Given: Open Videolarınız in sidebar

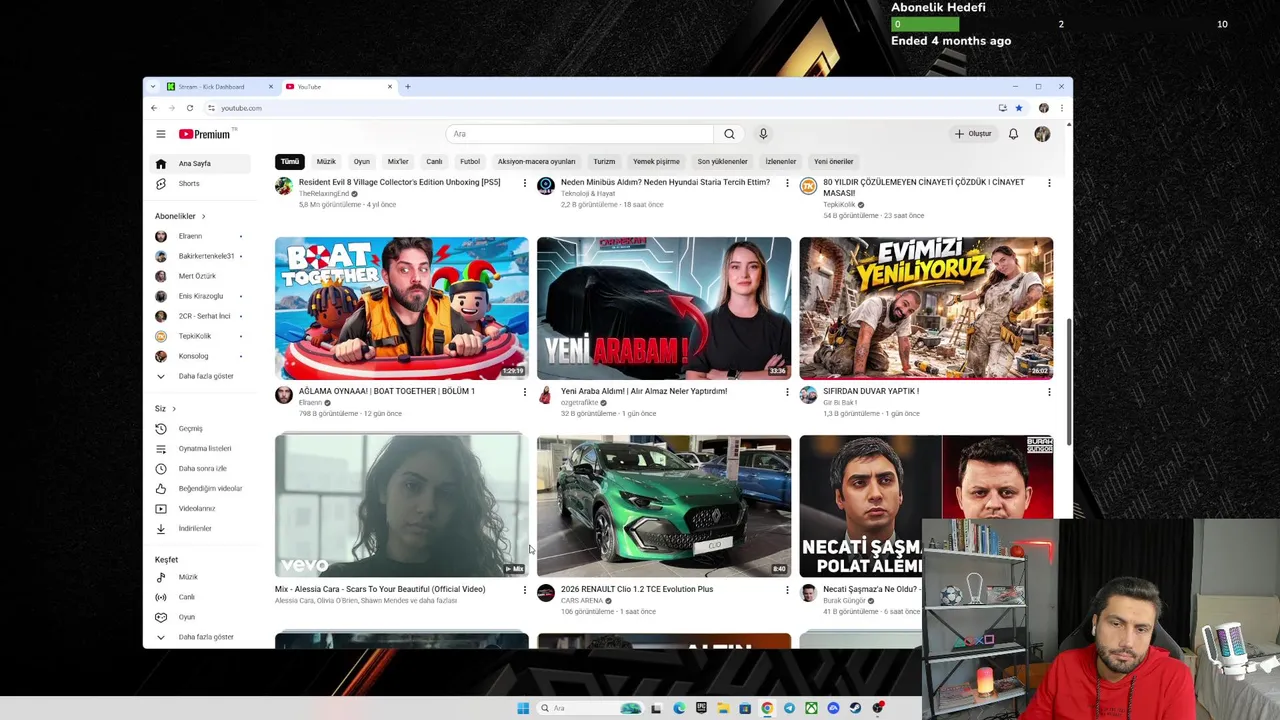Looking at the screenshot, I should point(196,508).
